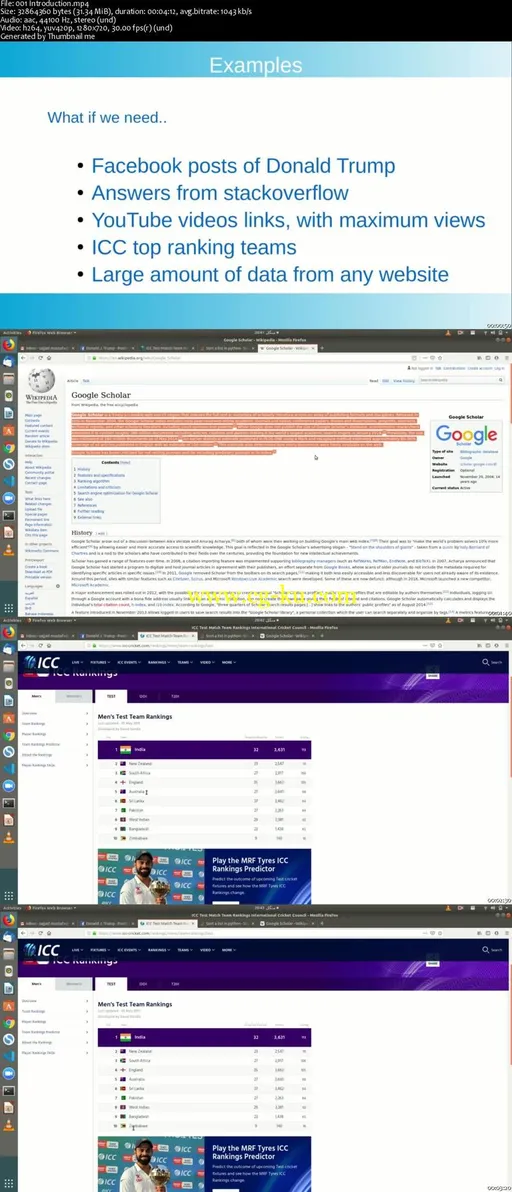Viewport: 512px width, 1192px height.
Task: Open the Firefox dock icon in the Wikipedia thumbnail
Action: (8, 344)
